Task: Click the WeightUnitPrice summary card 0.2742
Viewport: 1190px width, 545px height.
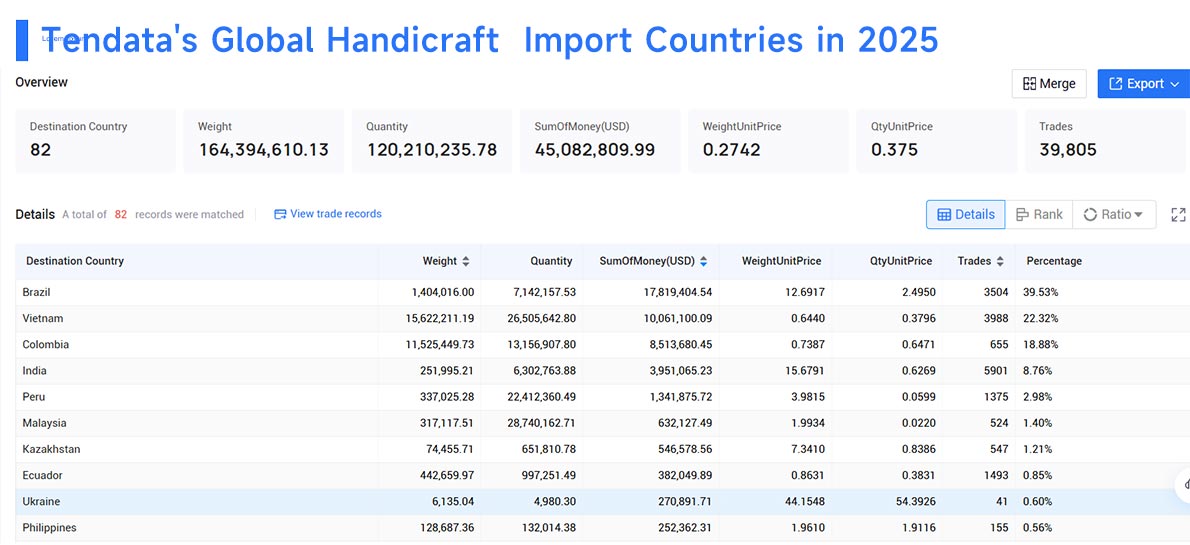Action: [x=769, y=141]
